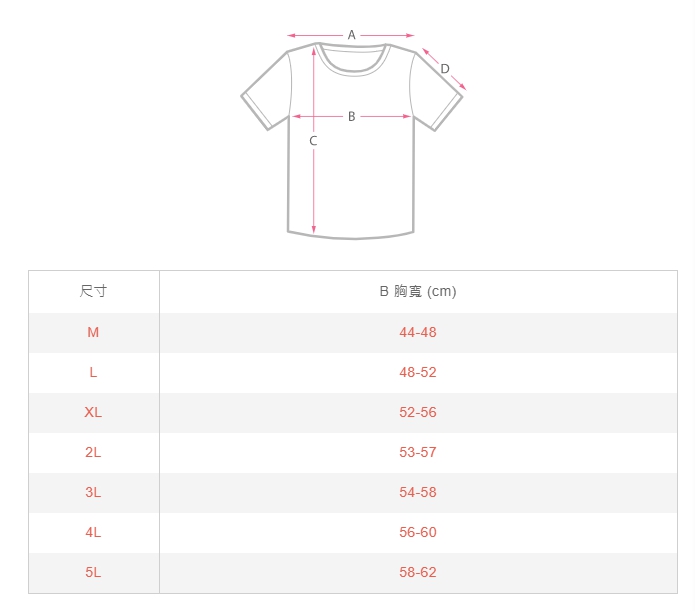Select the XL size row label
Viewport: 695px width, 611px height.
[93, 412]
